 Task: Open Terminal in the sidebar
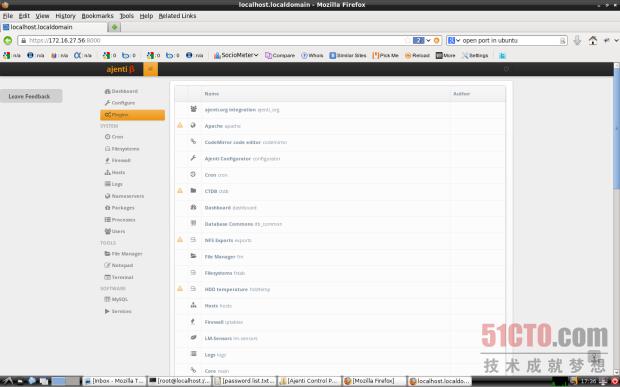(119, 278)
